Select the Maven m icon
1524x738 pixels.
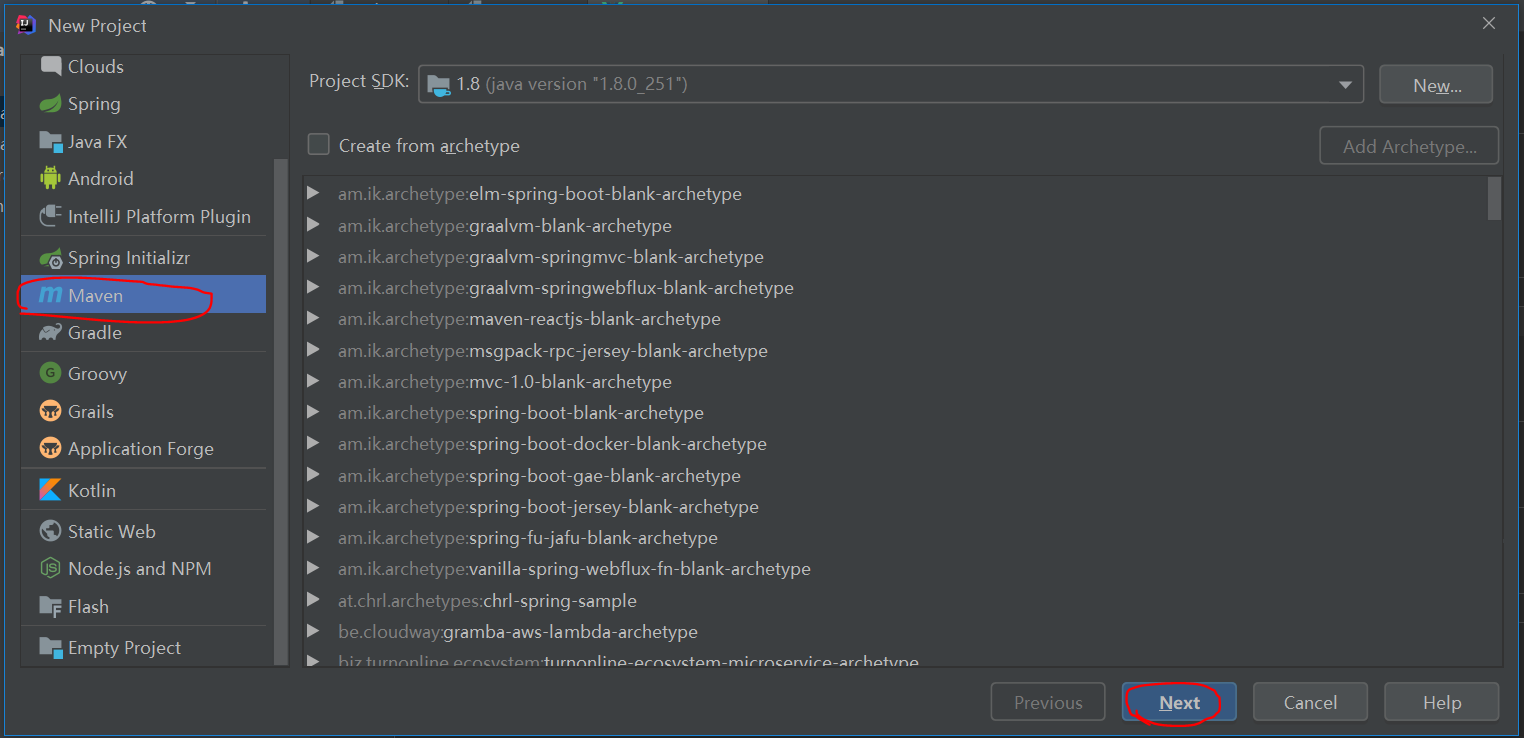pos(50,295)
